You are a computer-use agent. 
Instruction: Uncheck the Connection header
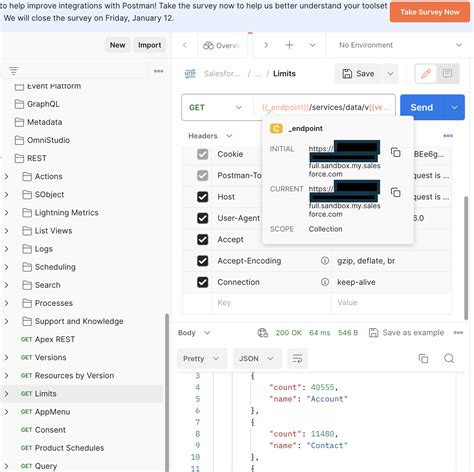tap(203, 282)
